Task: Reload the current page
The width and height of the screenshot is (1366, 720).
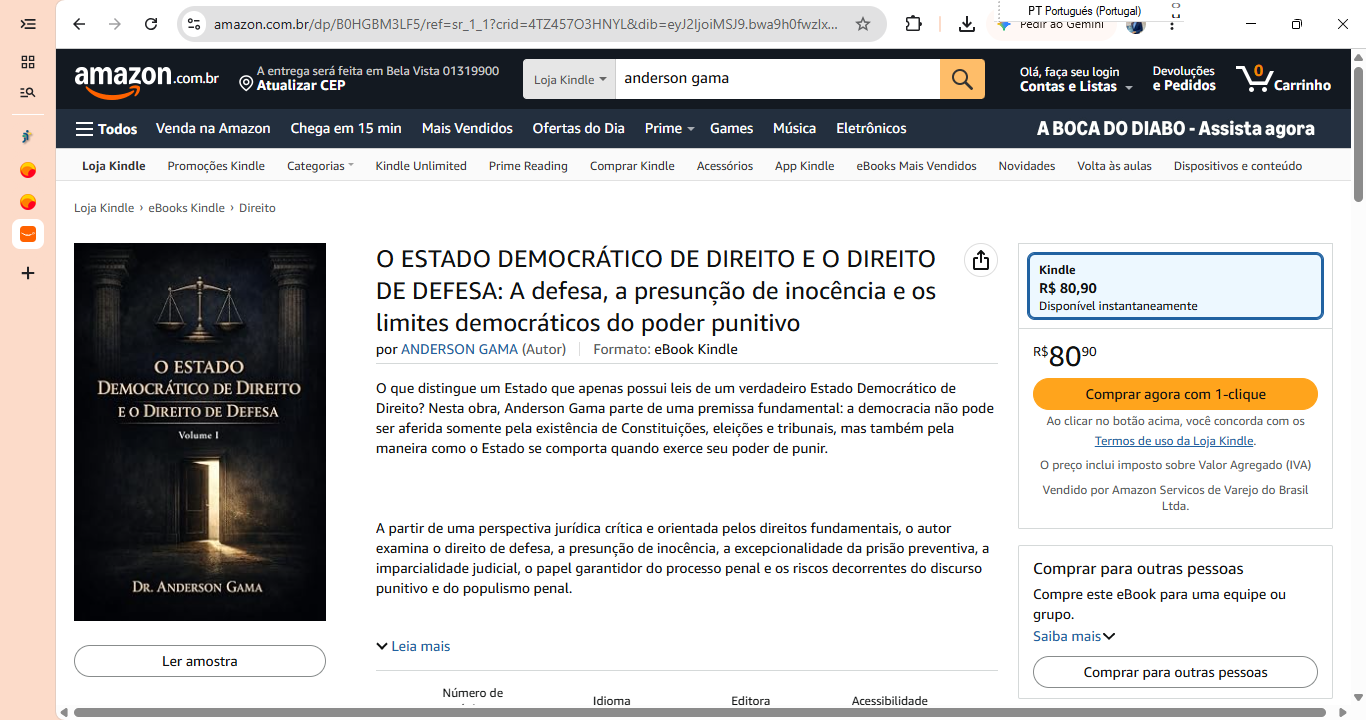Action: 151,24
